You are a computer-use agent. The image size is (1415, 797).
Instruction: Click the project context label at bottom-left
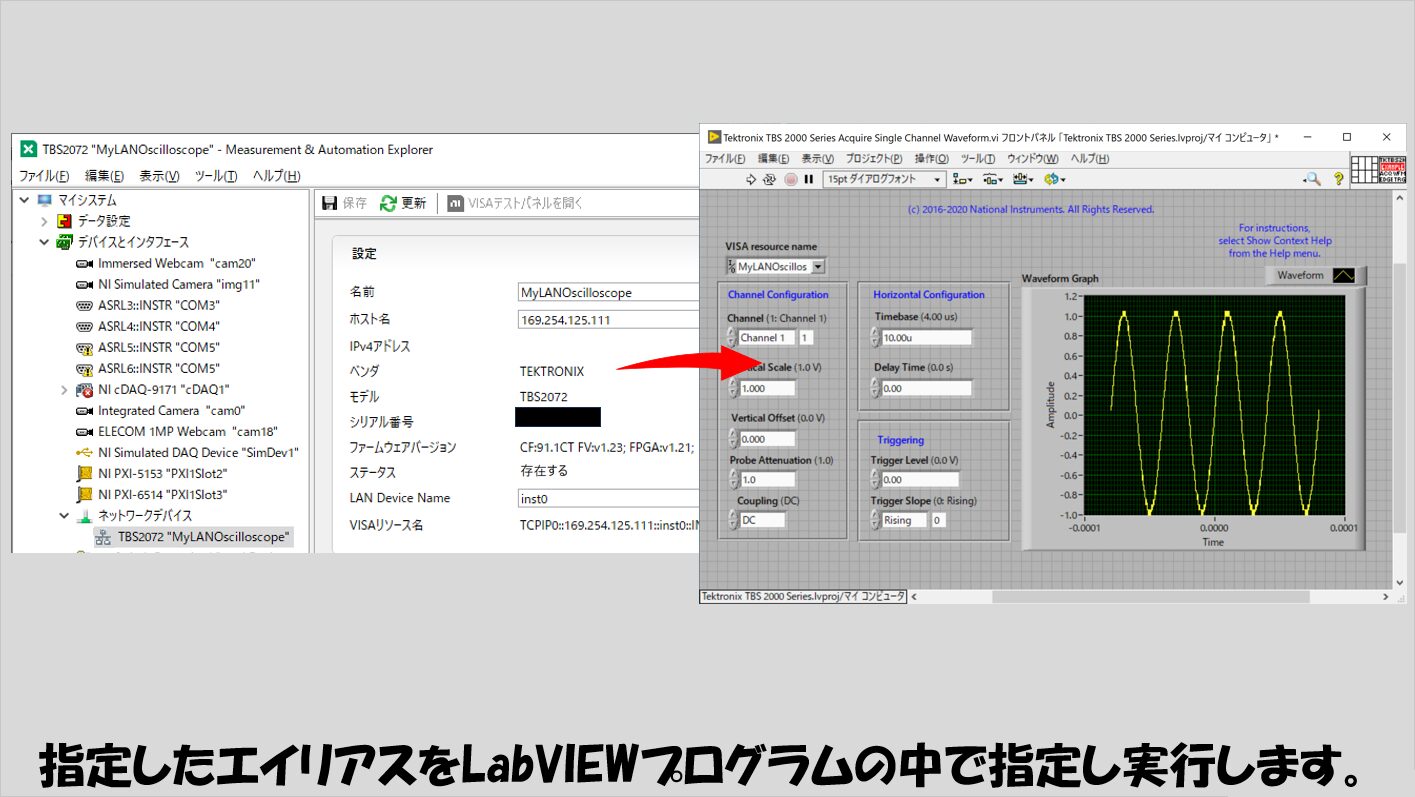(803, 596)
